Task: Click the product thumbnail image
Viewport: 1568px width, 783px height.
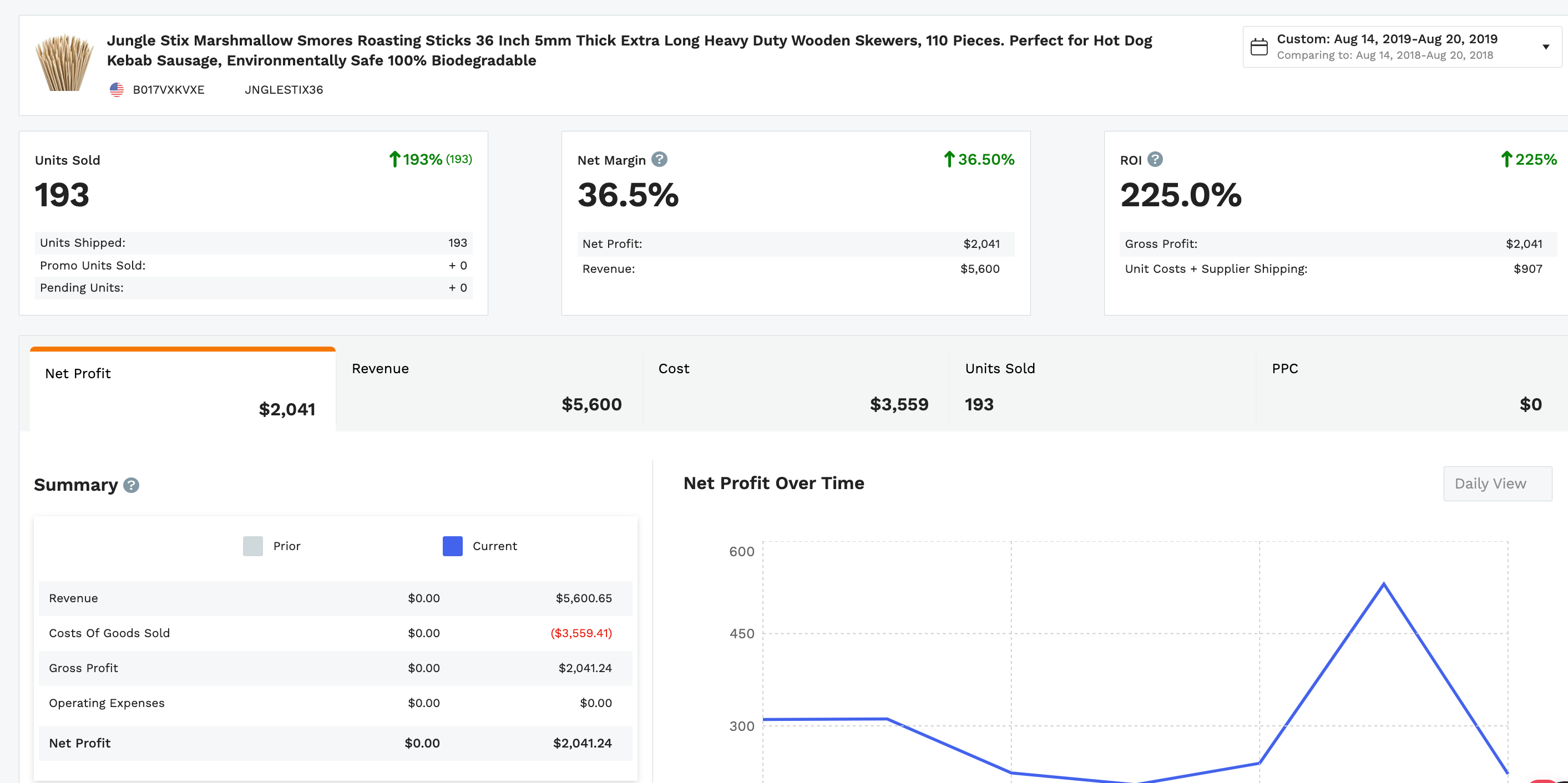Action: point(64,63)
